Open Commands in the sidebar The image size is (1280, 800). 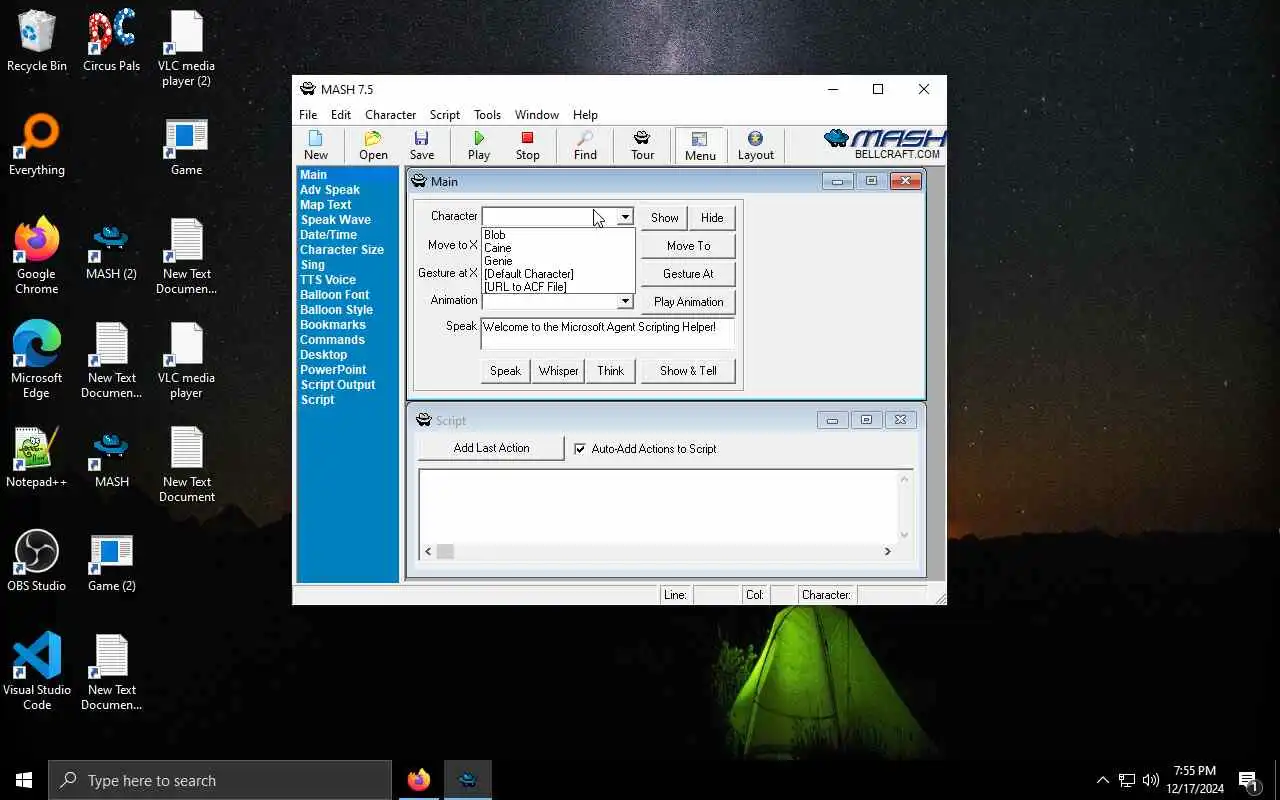pos(332,340)
